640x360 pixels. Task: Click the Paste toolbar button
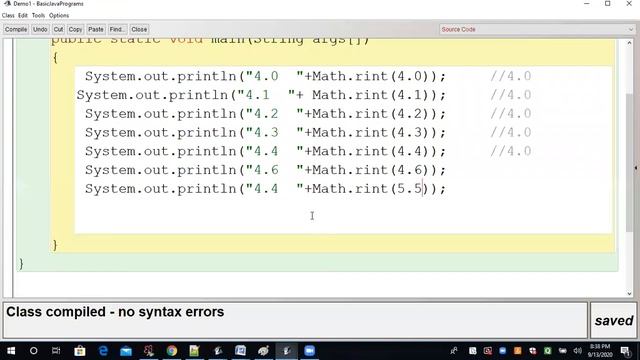point(96,29)
